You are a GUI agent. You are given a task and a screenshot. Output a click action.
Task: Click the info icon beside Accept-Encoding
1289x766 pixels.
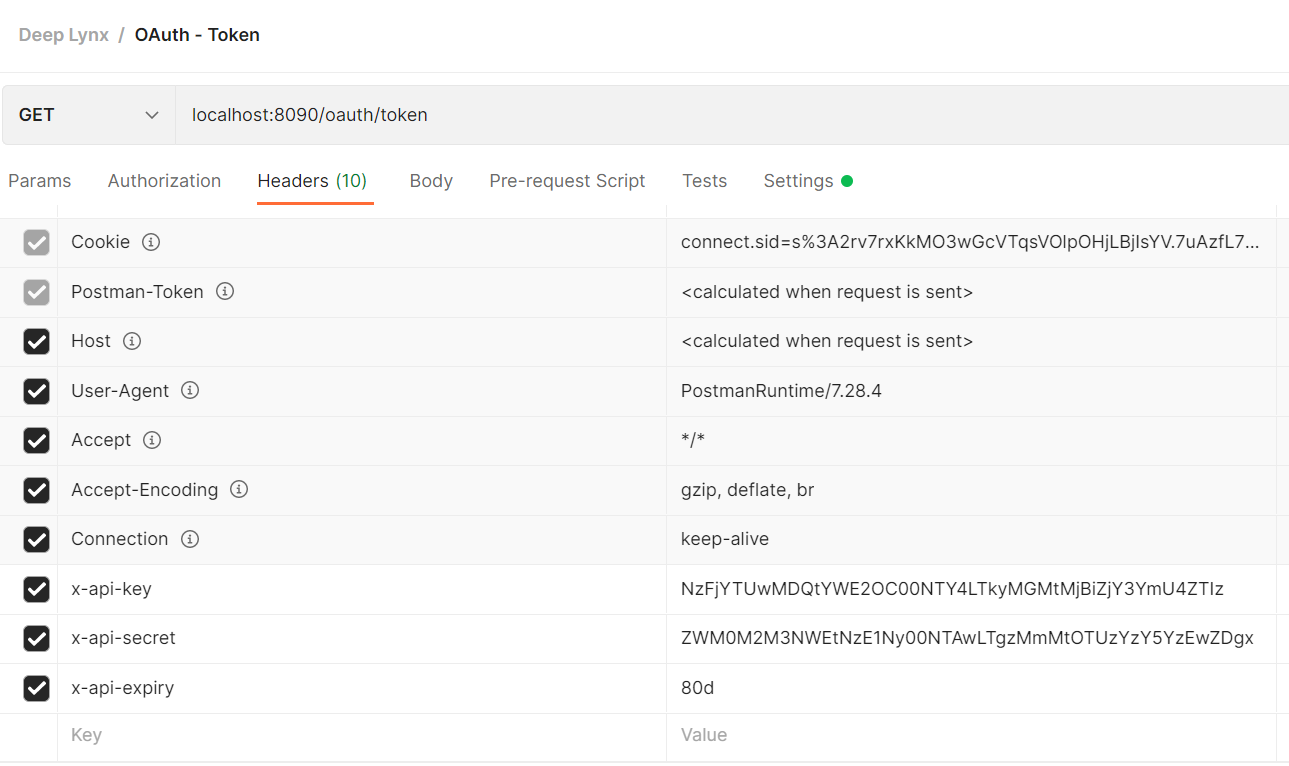(239, 489)
